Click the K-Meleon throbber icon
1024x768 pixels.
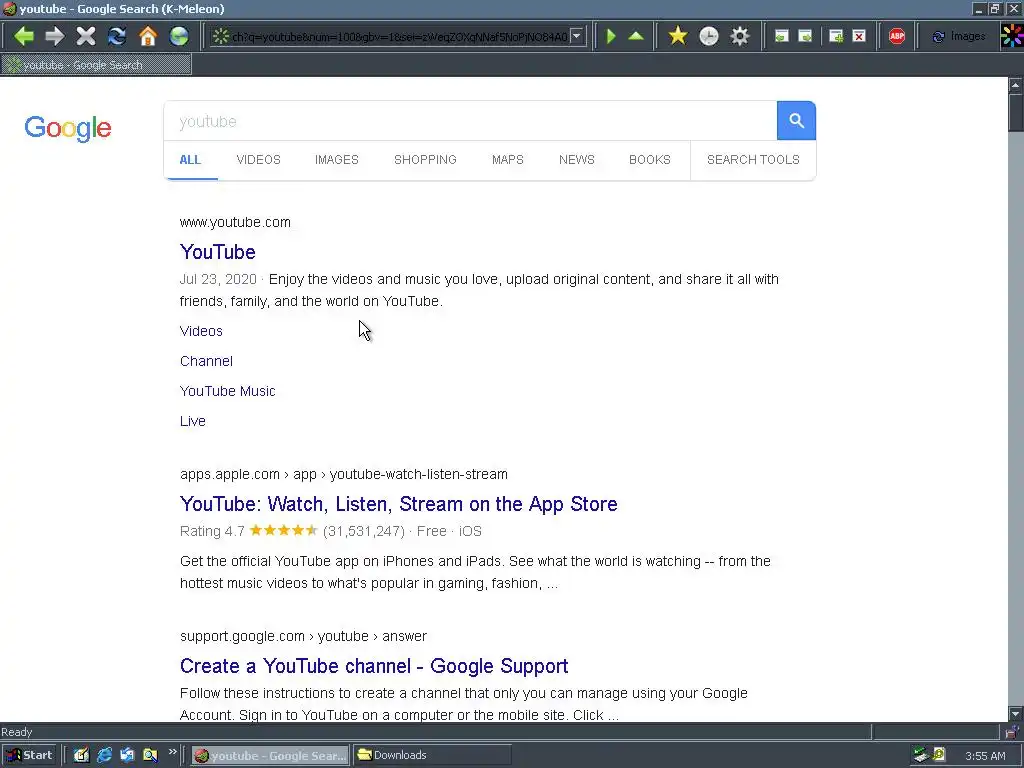point(1012,36)
